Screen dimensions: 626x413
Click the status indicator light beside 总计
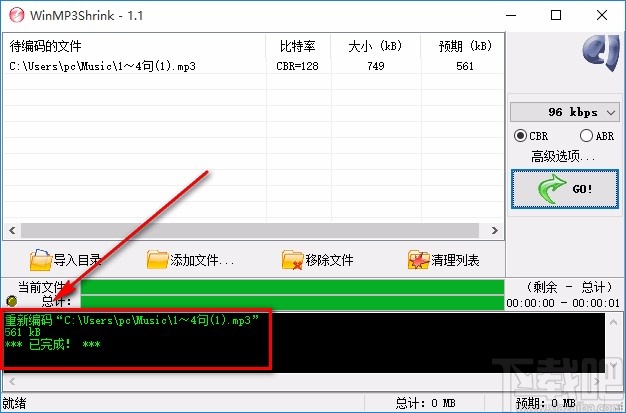pos(12,301)
